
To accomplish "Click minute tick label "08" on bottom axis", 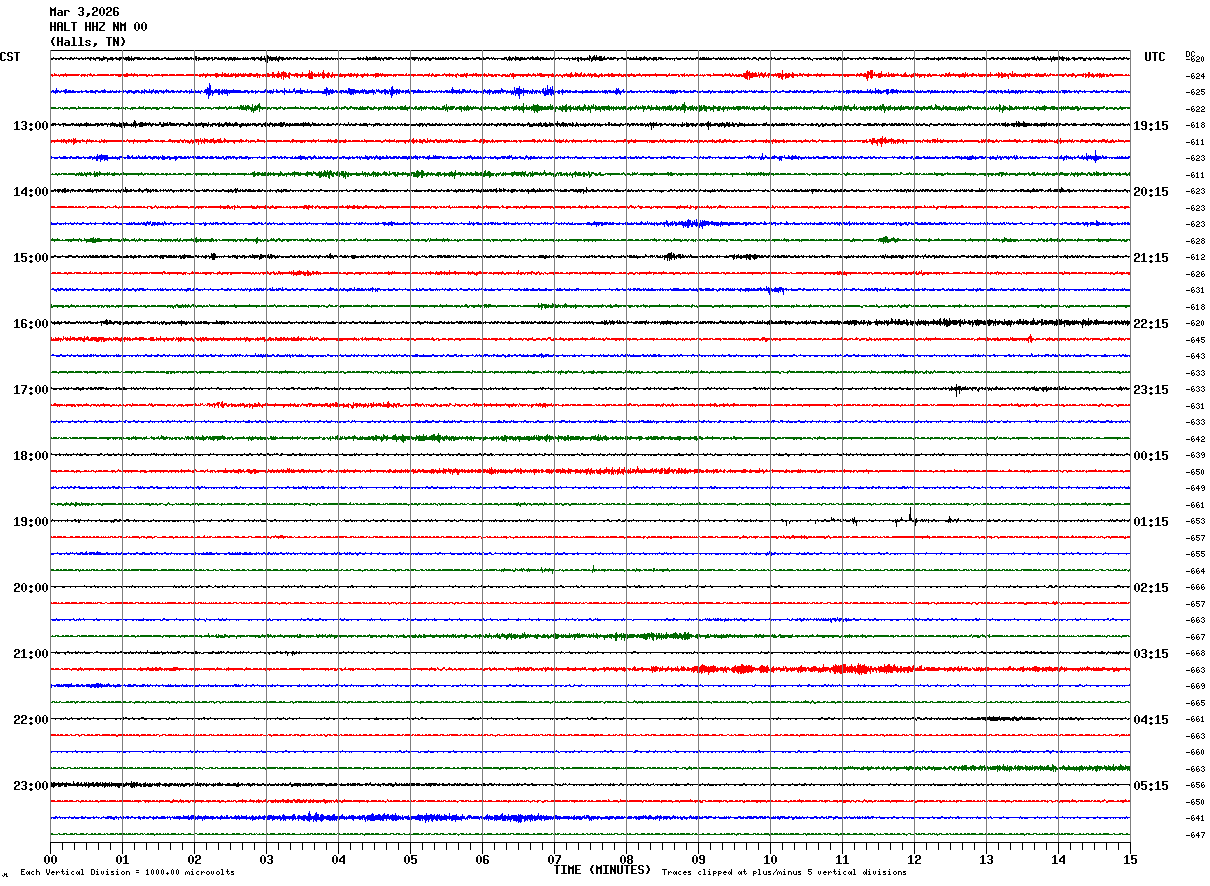I will 626,859.
